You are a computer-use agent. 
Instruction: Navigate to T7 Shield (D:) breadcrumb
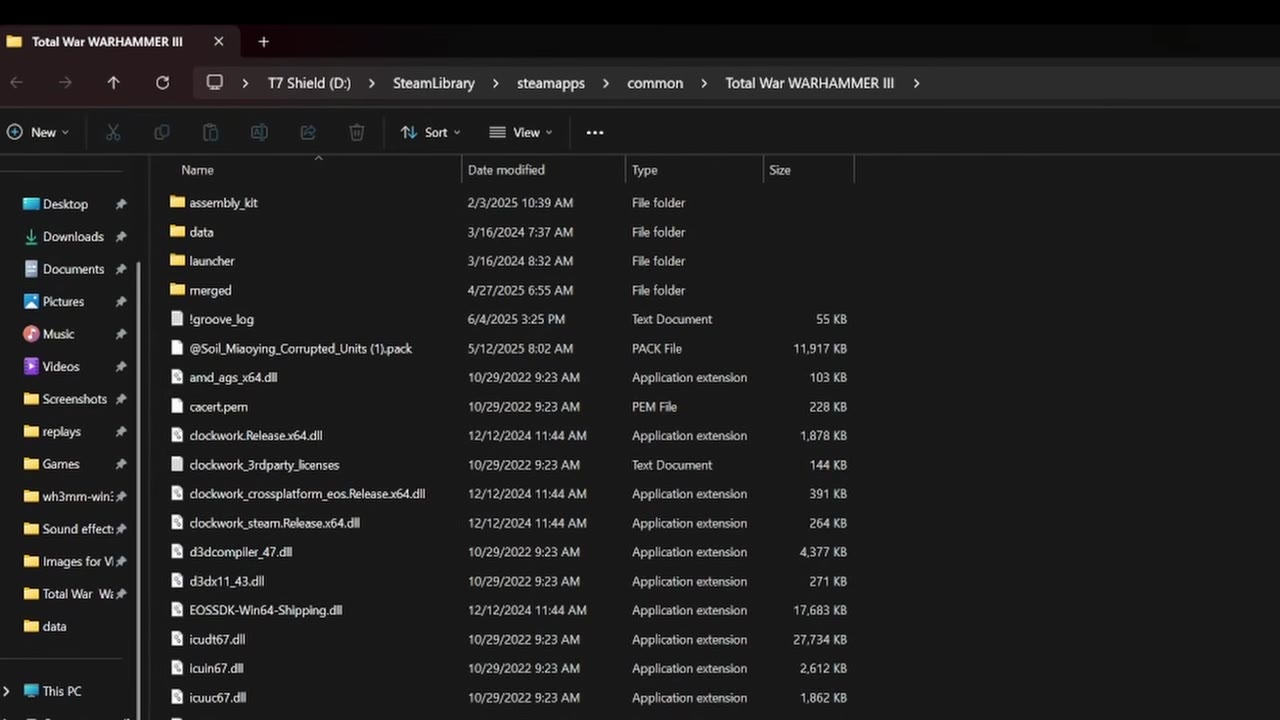[309, 83]
